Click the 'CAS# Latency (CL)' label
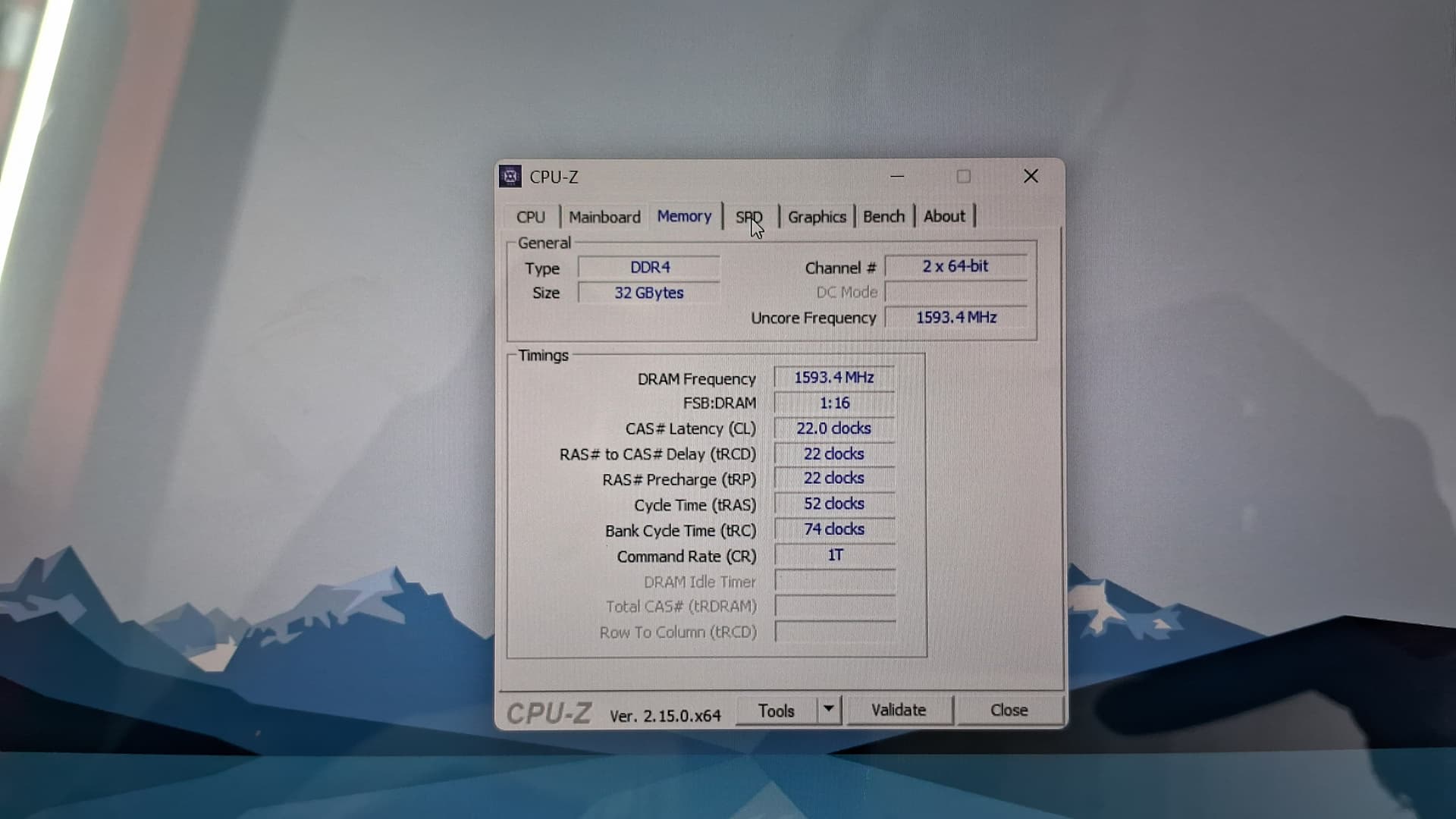1456x819 pixels. point(690,429)
